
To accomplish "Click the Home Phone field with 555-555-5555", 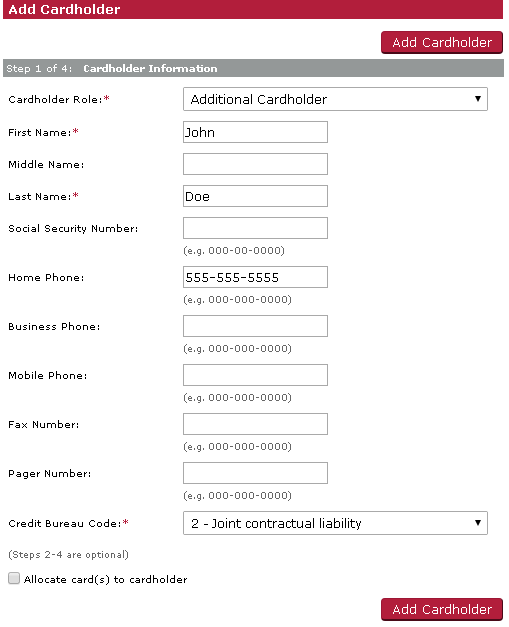I will point(255,277).
